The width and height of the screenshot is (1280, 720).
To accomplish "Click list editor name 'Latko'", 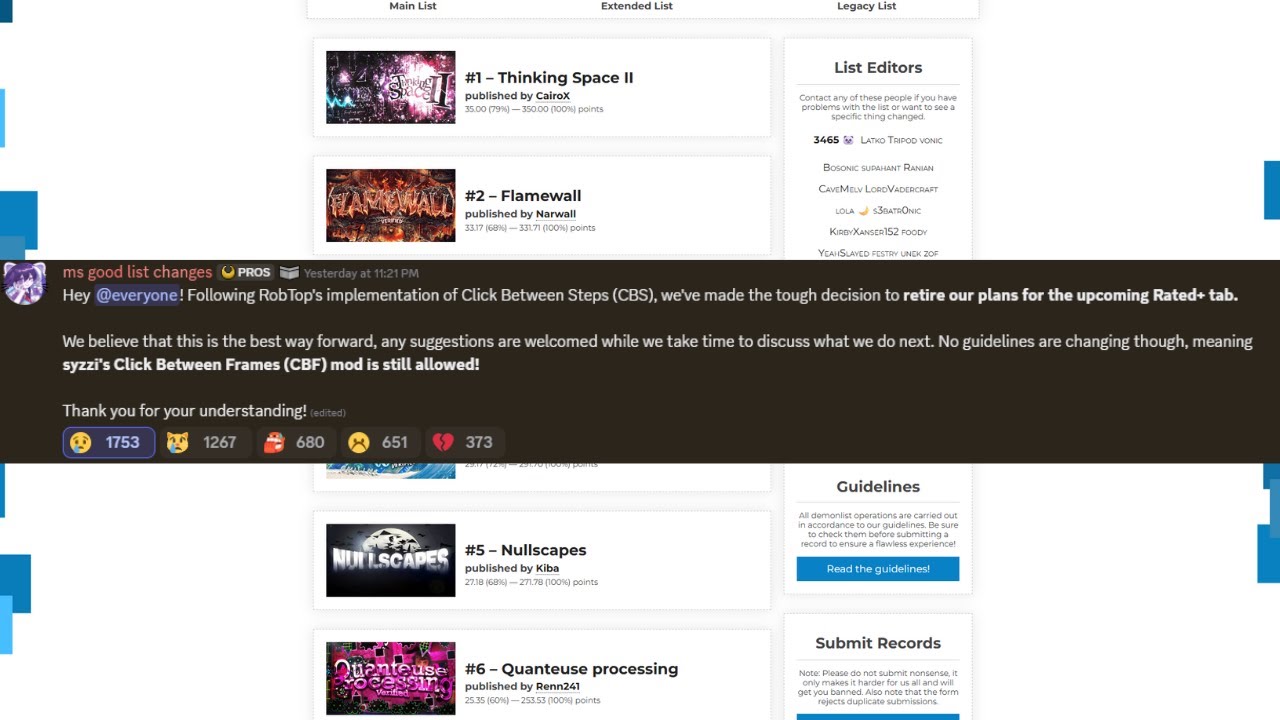I will pyautogui.click(x=872, y=141).
